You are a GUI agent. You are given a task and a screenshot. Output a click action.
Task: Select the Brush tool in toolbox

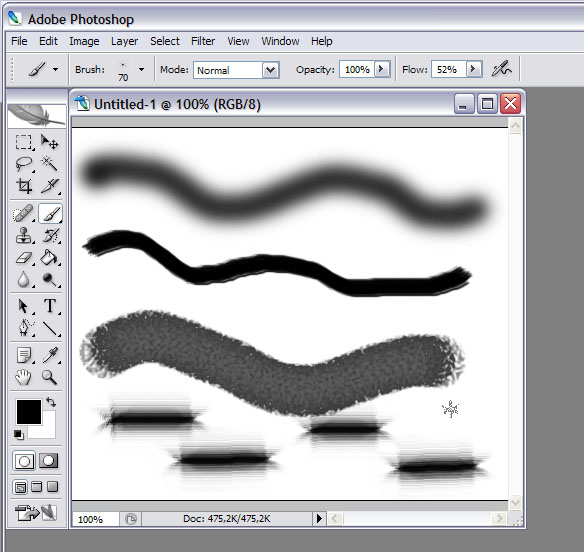click(50, 214)
